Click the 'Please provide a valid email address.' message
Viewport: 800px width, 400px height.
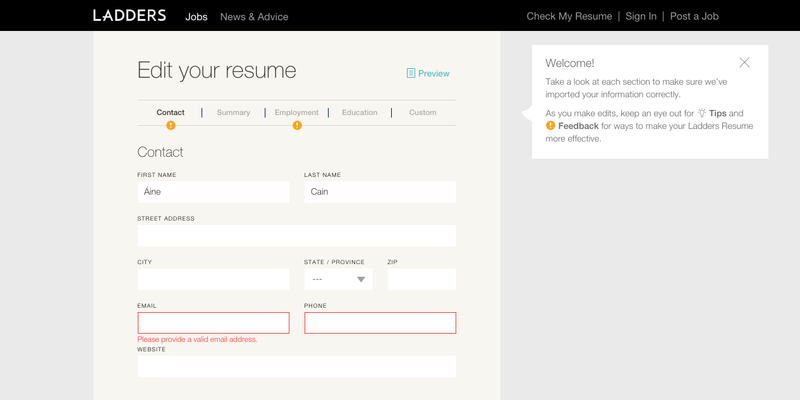(x=197, y=339)
